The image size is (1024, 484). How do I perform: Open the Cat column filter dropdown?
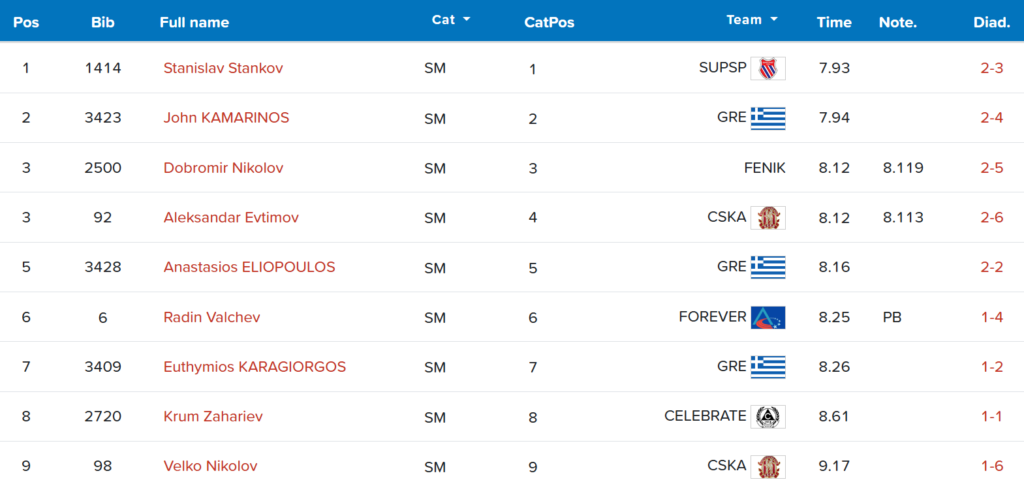click(466, 20)
